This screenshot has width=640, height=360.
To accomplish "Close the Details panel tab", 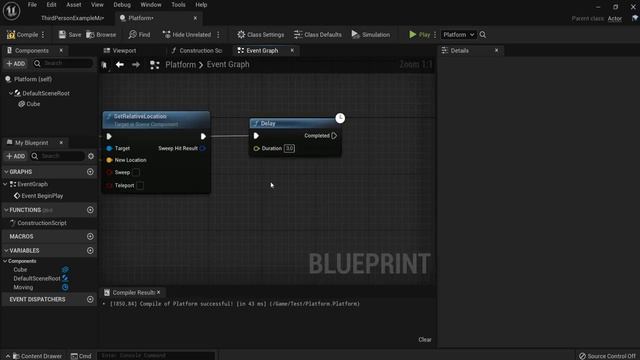I will [496, 50].
